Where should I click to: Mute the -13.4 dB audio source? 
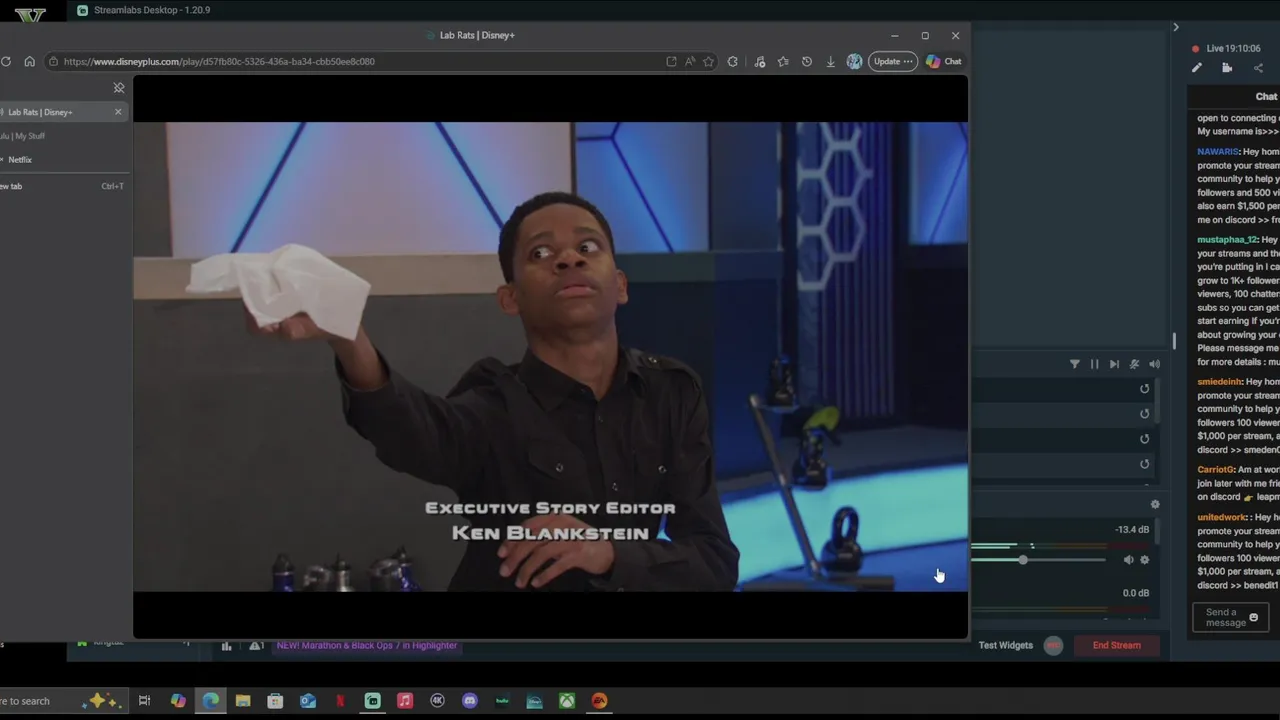[1128, 560]
